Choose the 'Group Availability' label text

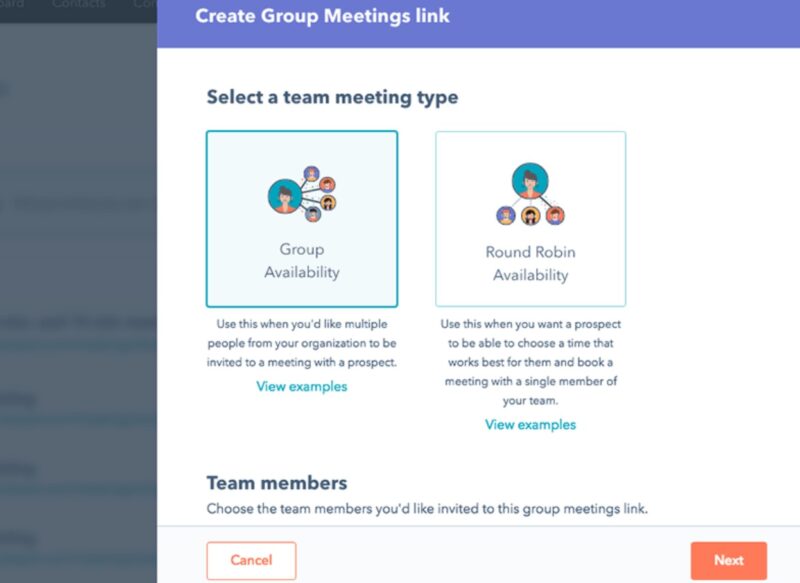tap(302, 261)
